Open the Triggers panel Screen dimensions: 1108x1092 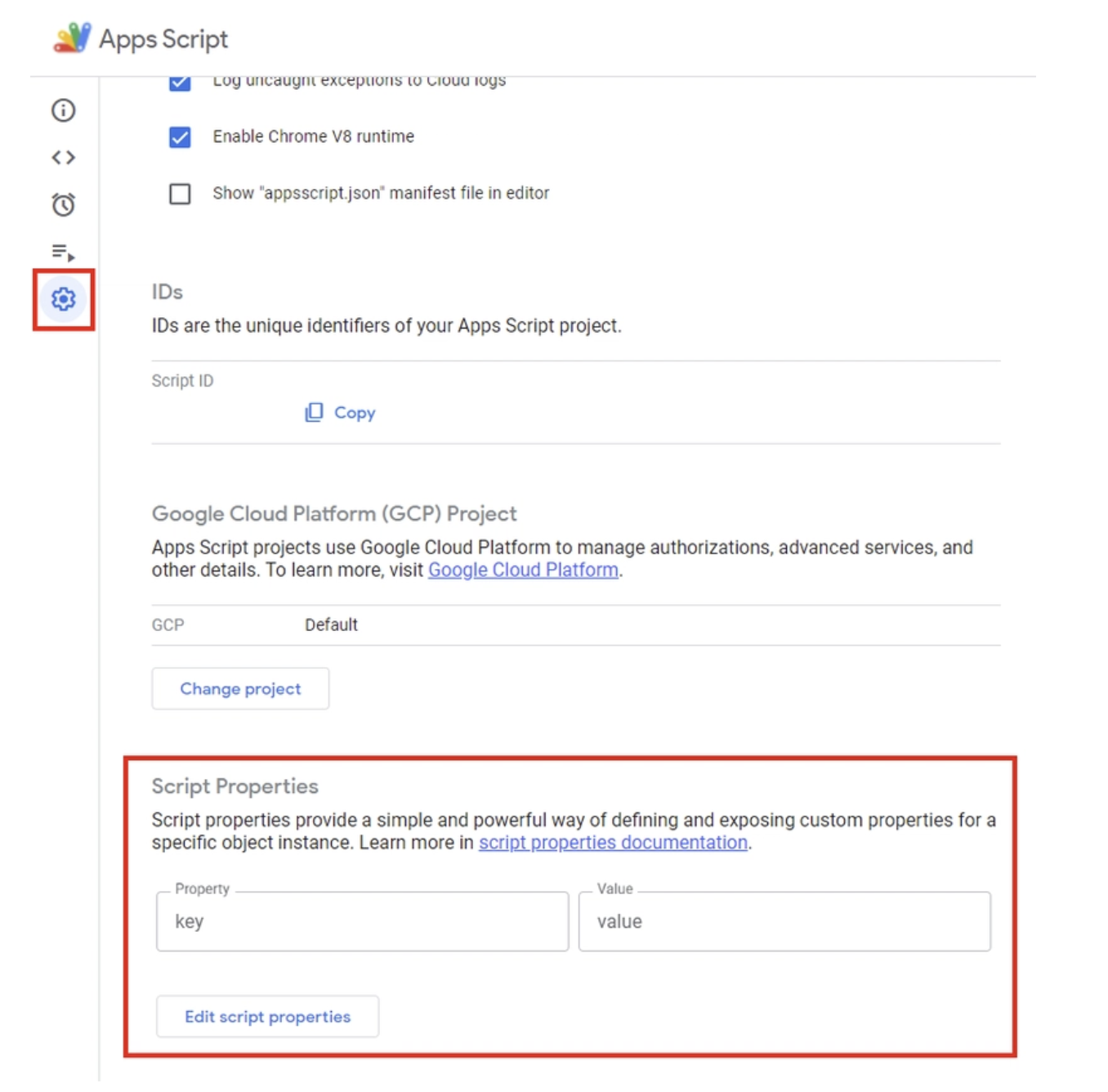(62, 205)
